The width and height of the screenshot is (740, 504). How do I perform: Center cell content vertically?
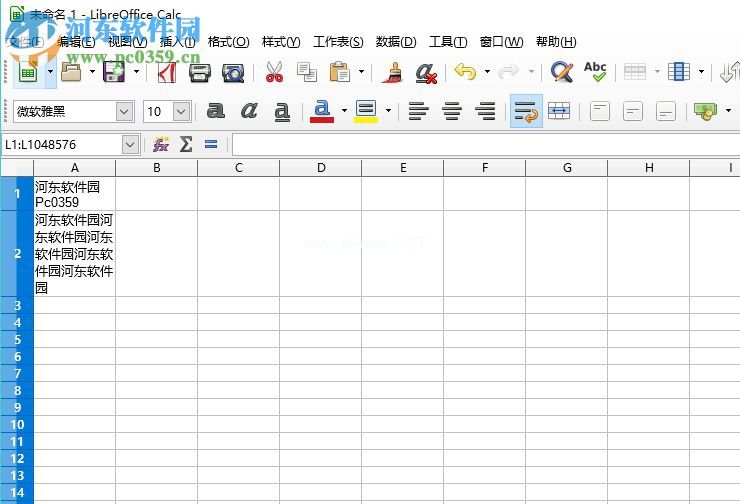(633, 111)
